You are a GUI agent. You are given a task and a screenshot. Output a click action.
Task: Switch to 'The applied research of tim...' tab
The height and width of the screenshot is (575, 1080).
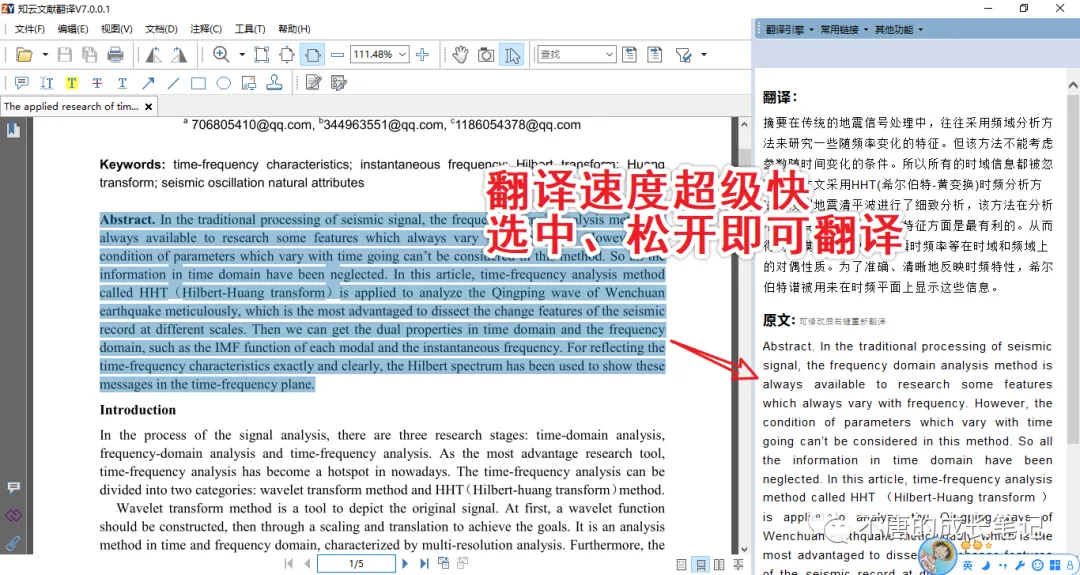(72, 107)
